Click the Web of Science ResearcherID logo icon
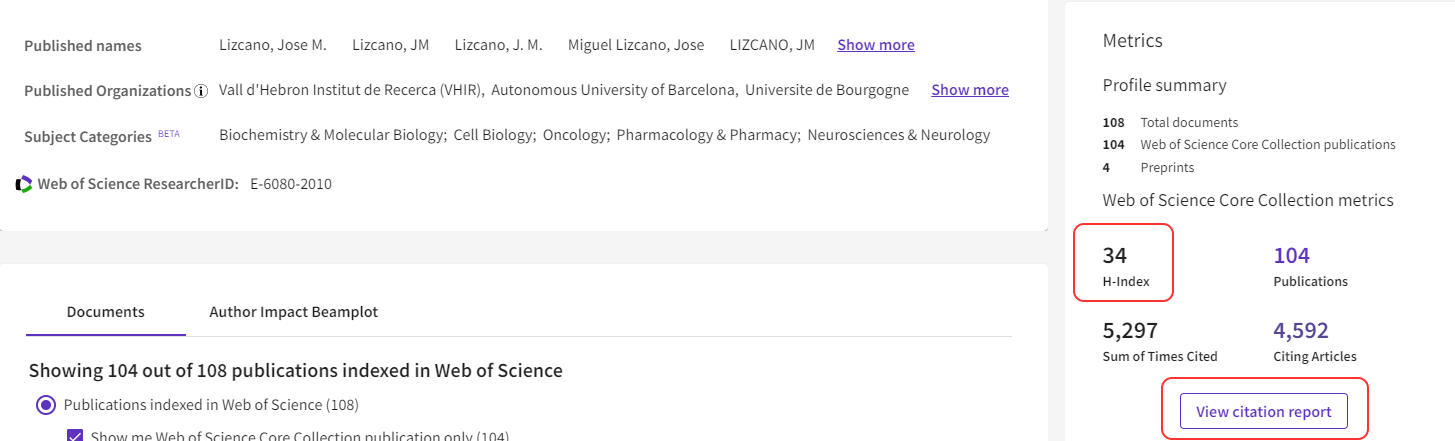 tap(24, 184)
